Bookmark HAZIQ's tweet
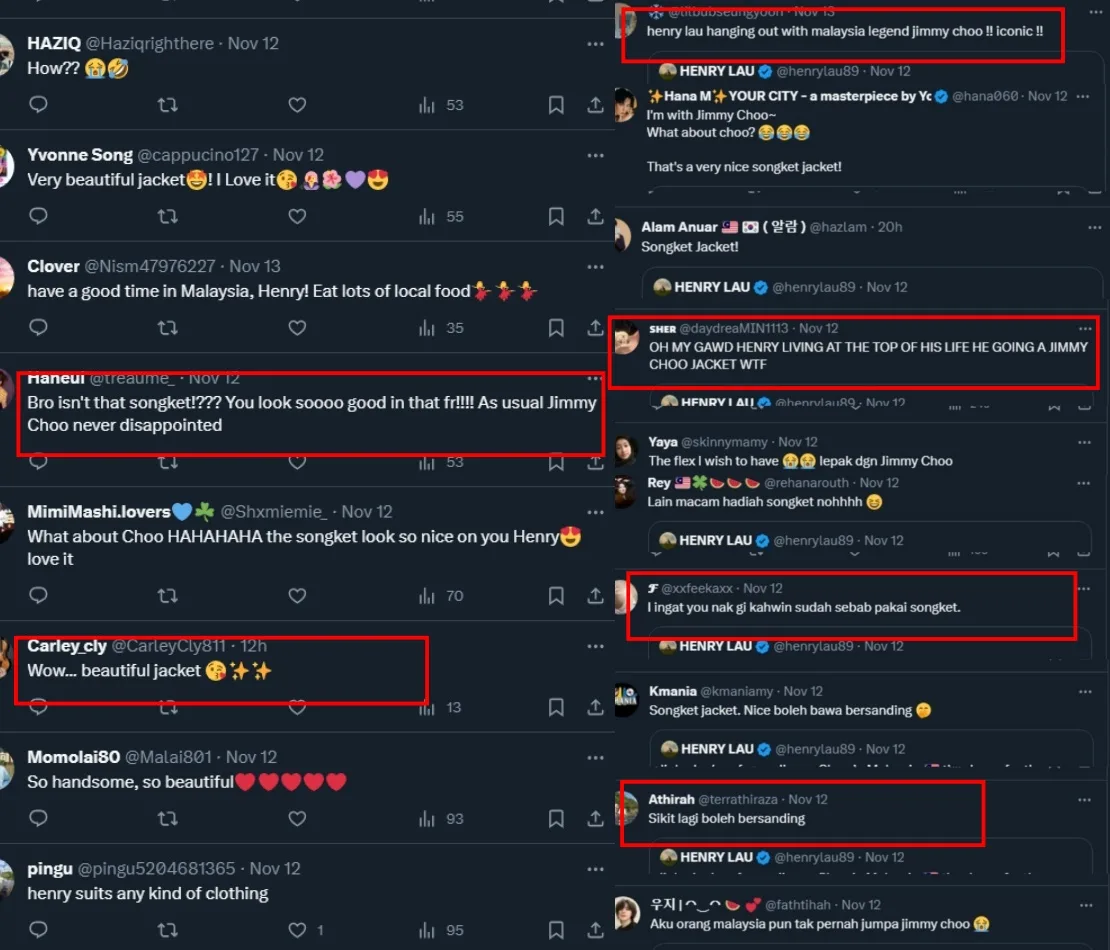1110x950 pixels. 556,105
